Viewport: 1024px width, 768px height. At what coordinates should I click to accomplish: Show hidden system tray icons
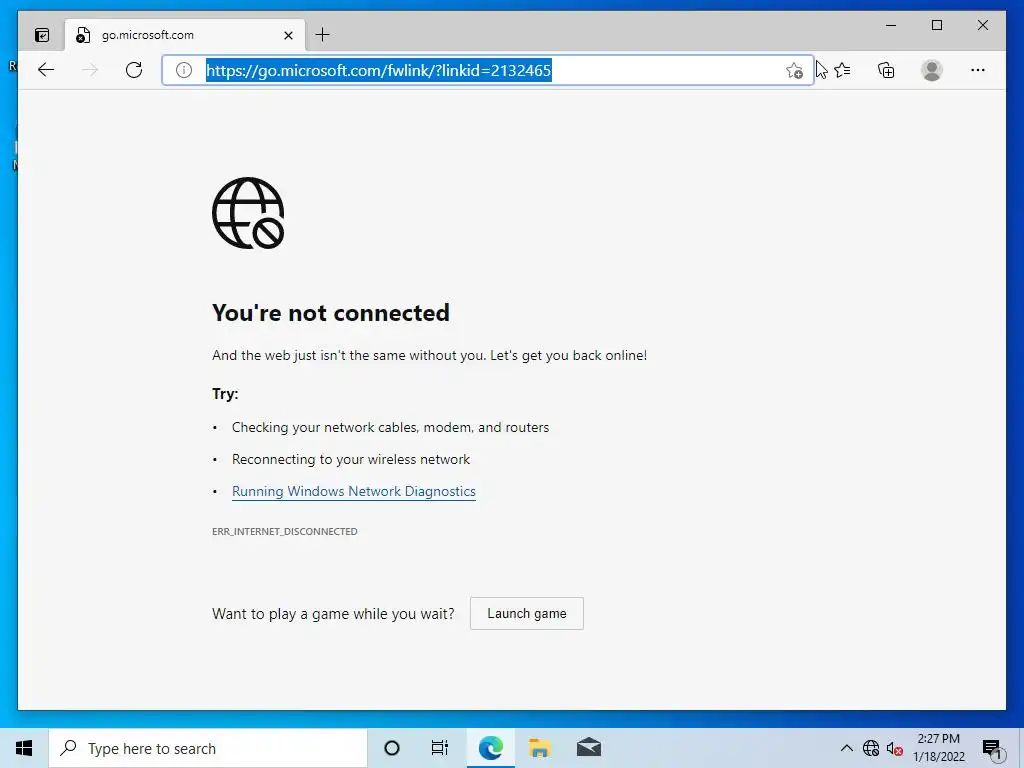coord(846,748)
